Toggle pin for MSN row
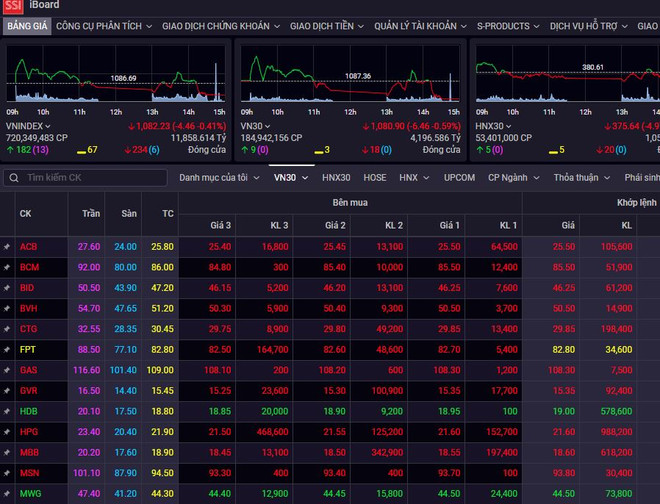 (6, 473)
